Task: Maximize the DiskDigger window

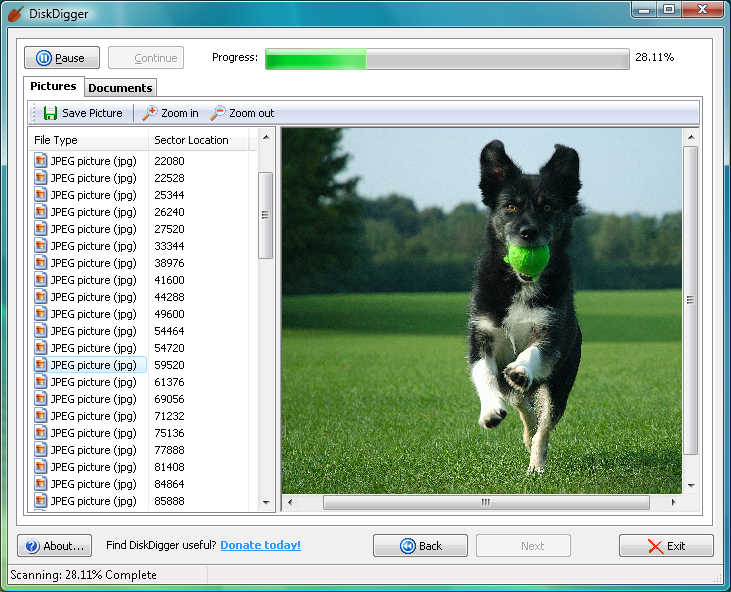Action: click(x=669, y=9)
